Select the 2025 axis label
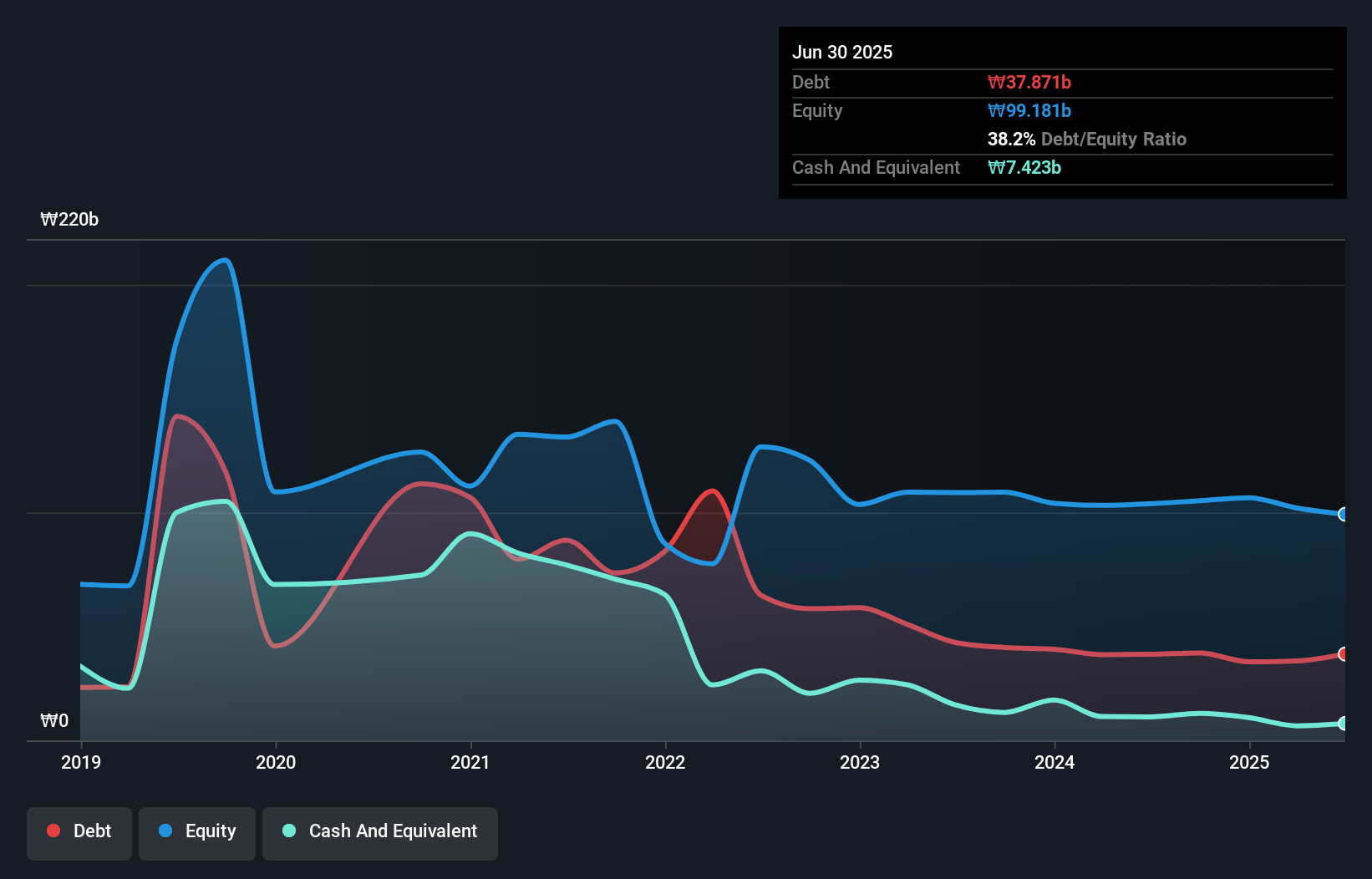Screen dimensions: 1372x879 pos(1250,762)
